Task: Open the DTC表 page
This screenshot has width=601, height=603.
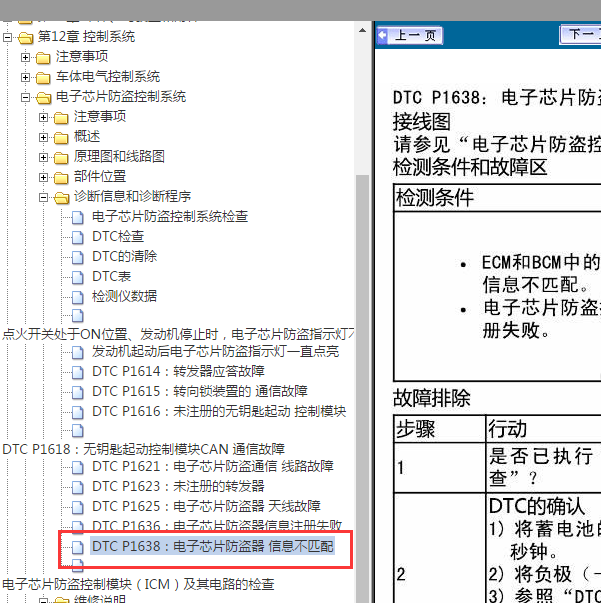Action: [112, 277]
